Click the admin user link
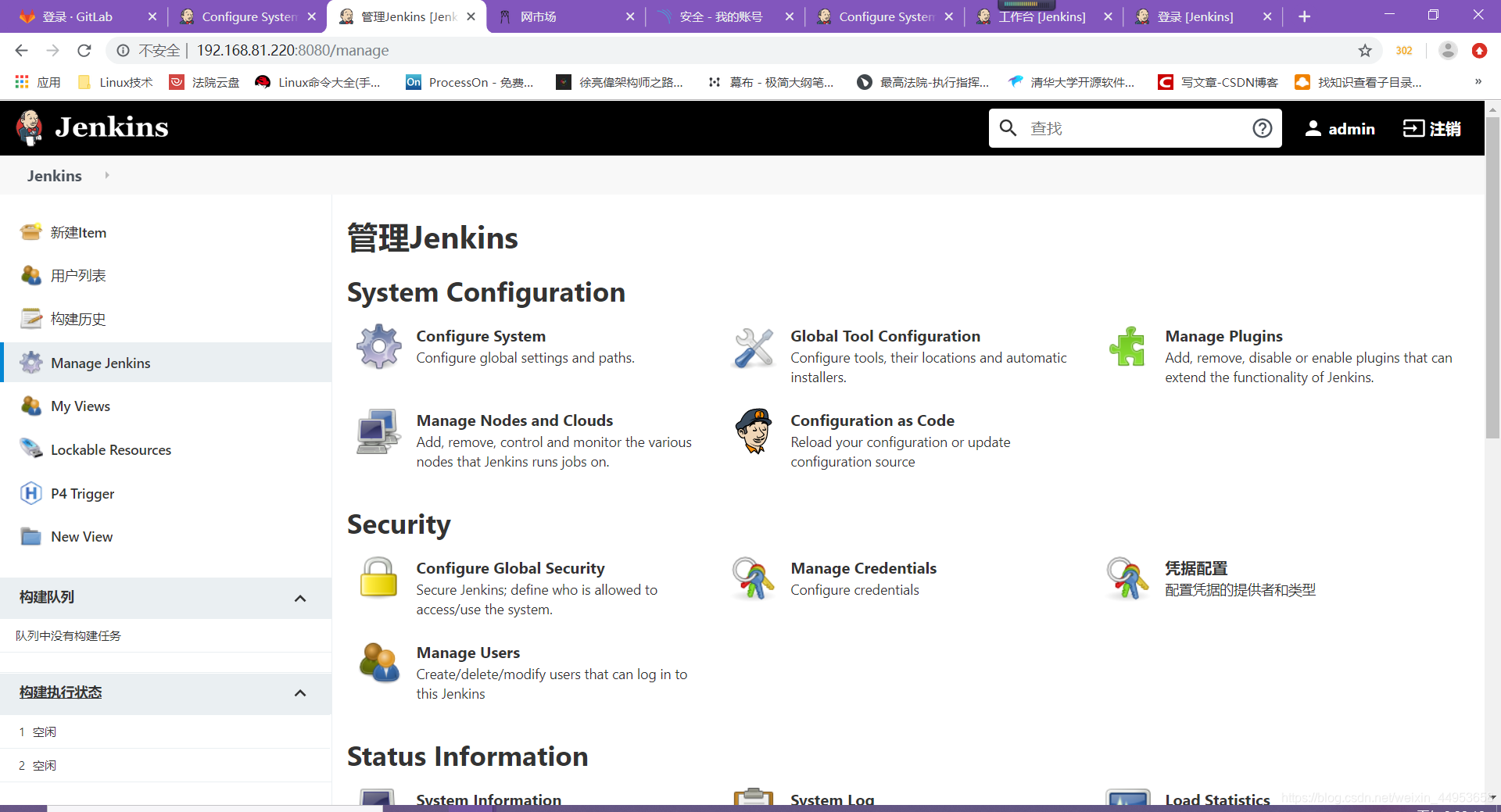 pyautogui.click(x=1340, y=128)
